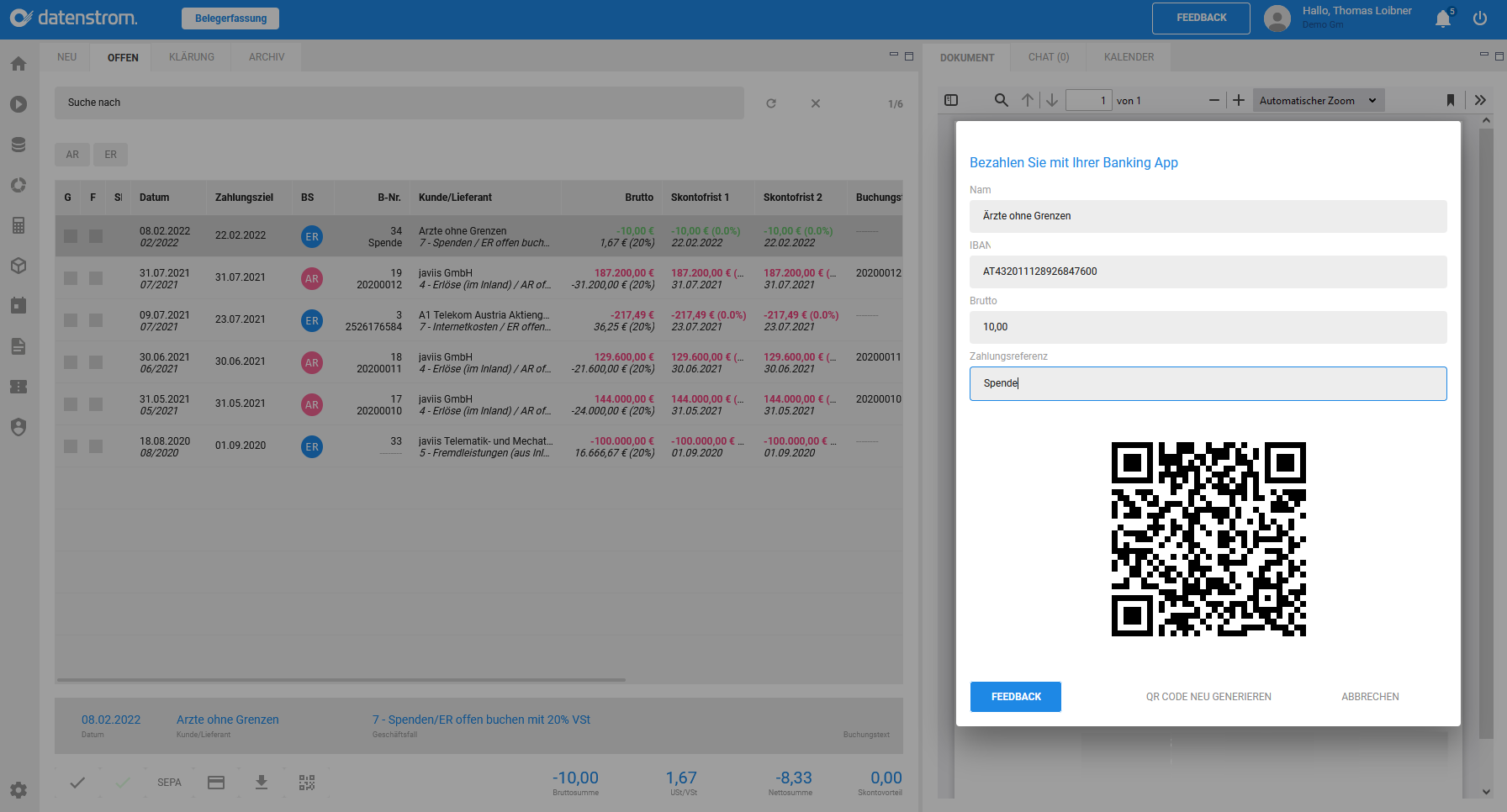Click inside the Zahlungsreferenz field
The image size is (1507, 812).
coord(1208,383)
